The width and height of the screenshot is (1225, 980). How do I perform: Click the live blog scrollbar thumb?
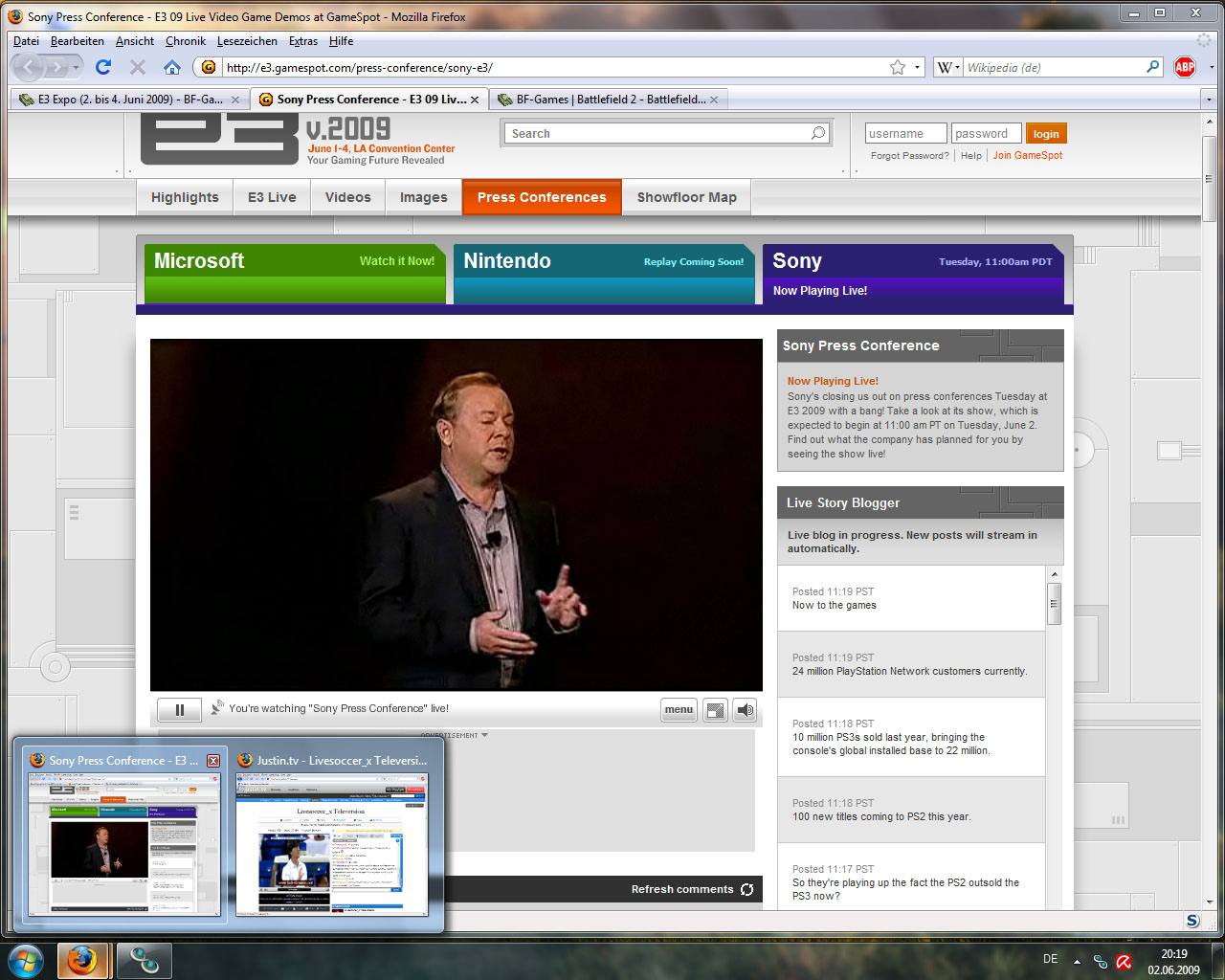click(1055, 603)
